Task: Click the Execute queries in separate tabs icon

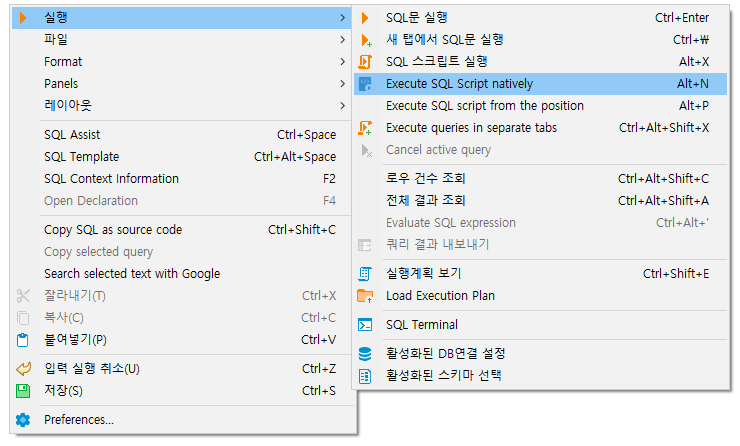Action: coord(365,128)
